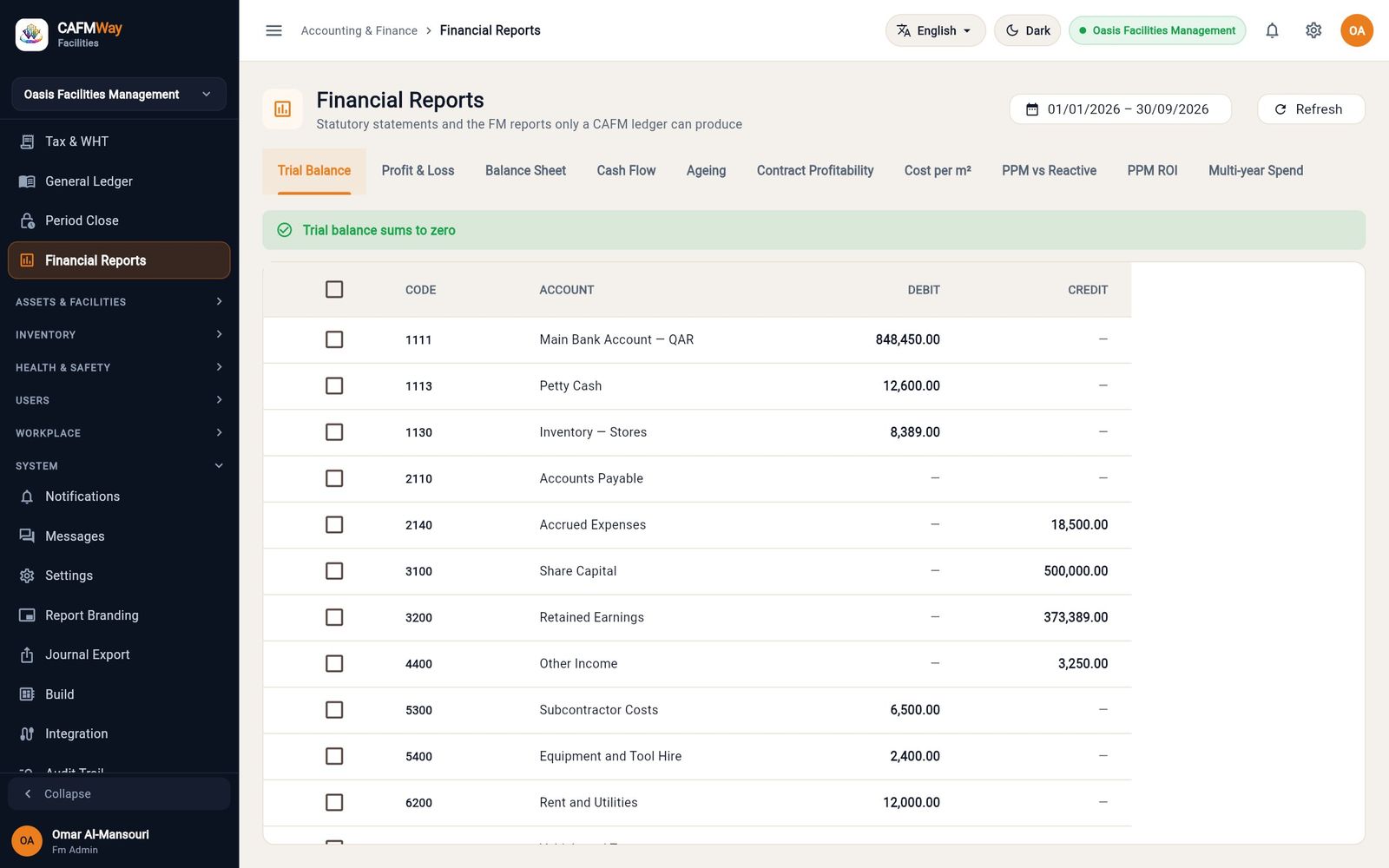Switch to the Profit & Loss tab

tap(418, 171)
